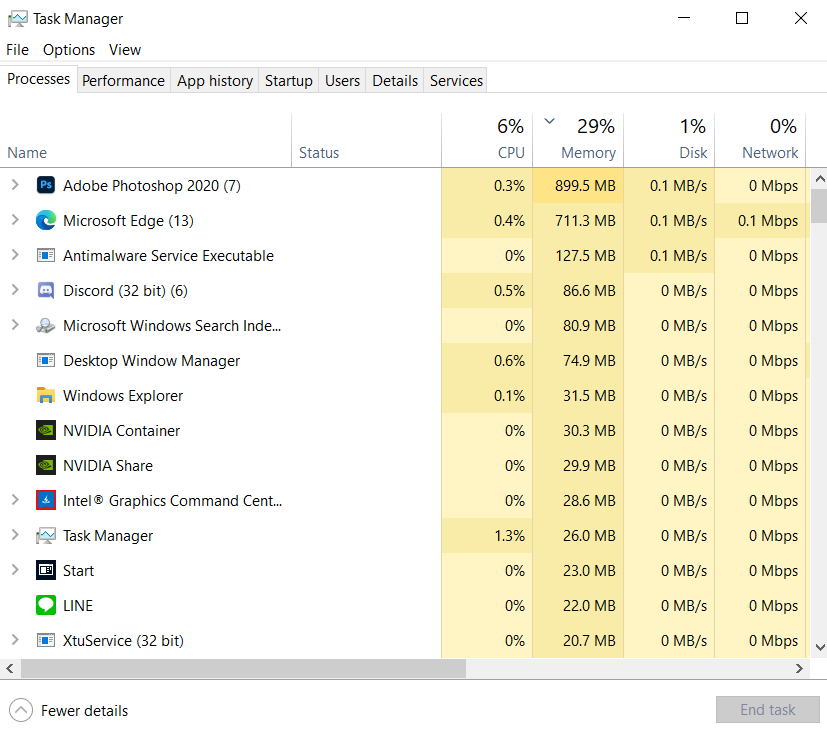This screenshot has width=827, height=738.
Task: Click Task Manager's 1.3% CPU value
Action: [x=509, y=536]
